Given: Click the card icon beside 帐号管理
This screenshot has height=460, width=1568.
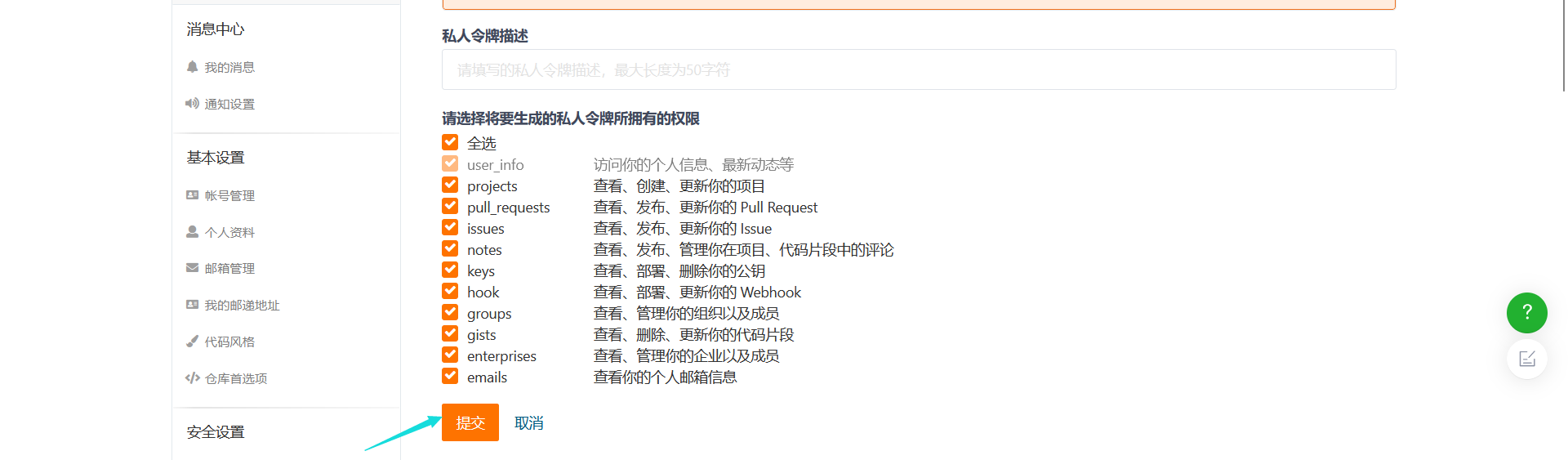Looking at the screenshot, I should coord(192,195).
